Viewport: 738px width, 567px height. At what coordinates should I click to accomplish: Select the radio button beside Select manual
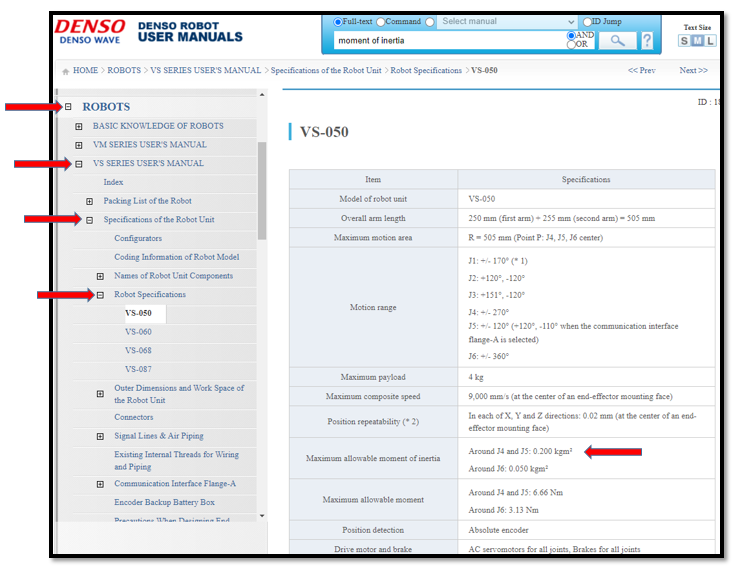pos(430,22)
